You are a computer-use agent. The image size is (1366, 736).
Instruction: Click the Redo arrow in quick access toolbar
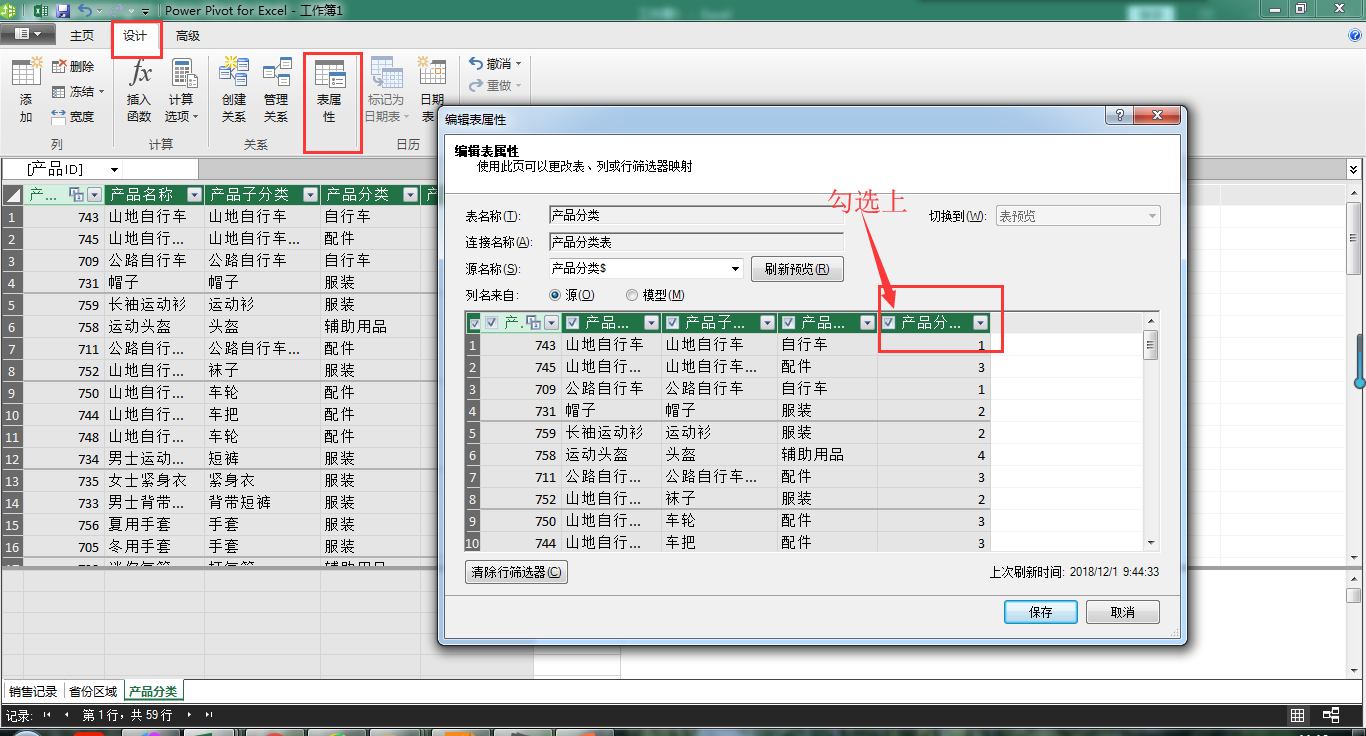pyautogui.click(x=118, y=10)
